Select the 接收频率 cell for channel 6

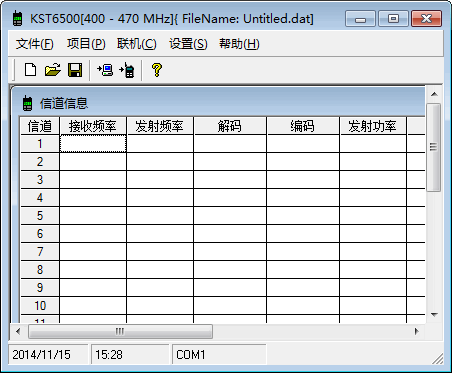pyautogui.click(x=93, y=234)
